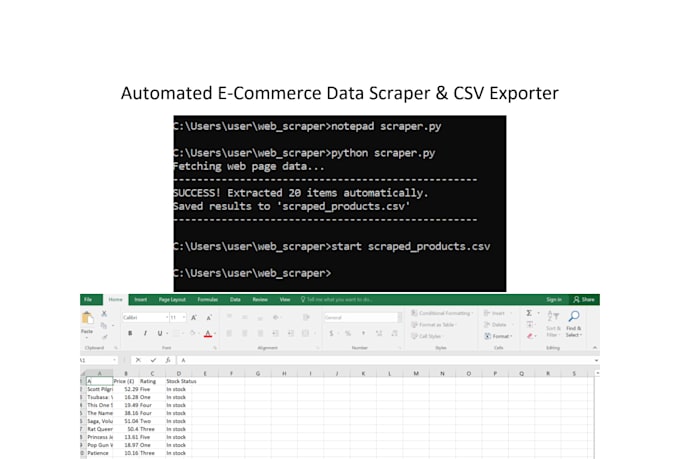Screen dimensions: 680x459
Task: Open the General number format dropdown
Action: point(399,318)
